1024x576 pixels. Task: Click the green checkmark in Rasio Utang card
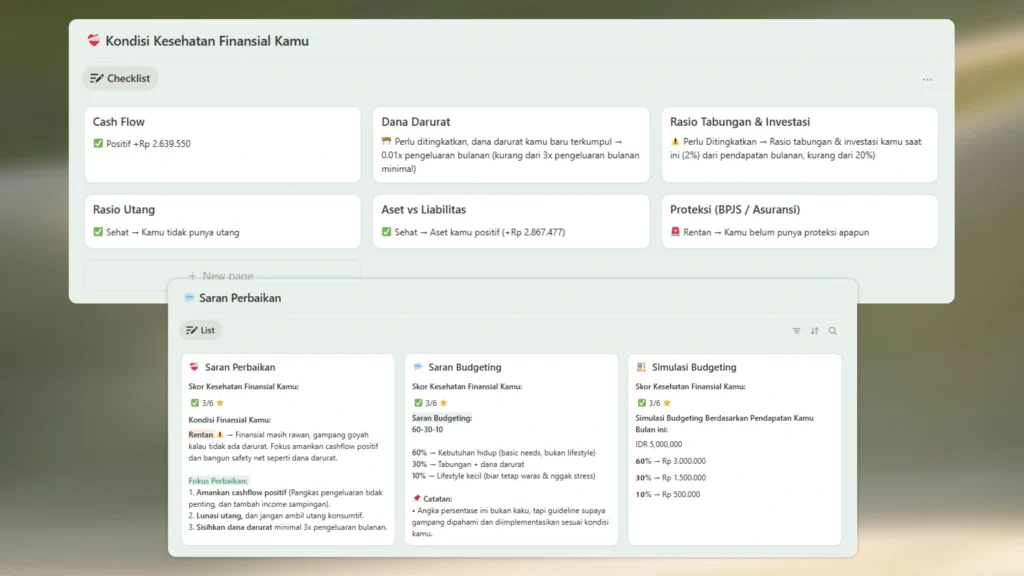[x=98, y=232]
